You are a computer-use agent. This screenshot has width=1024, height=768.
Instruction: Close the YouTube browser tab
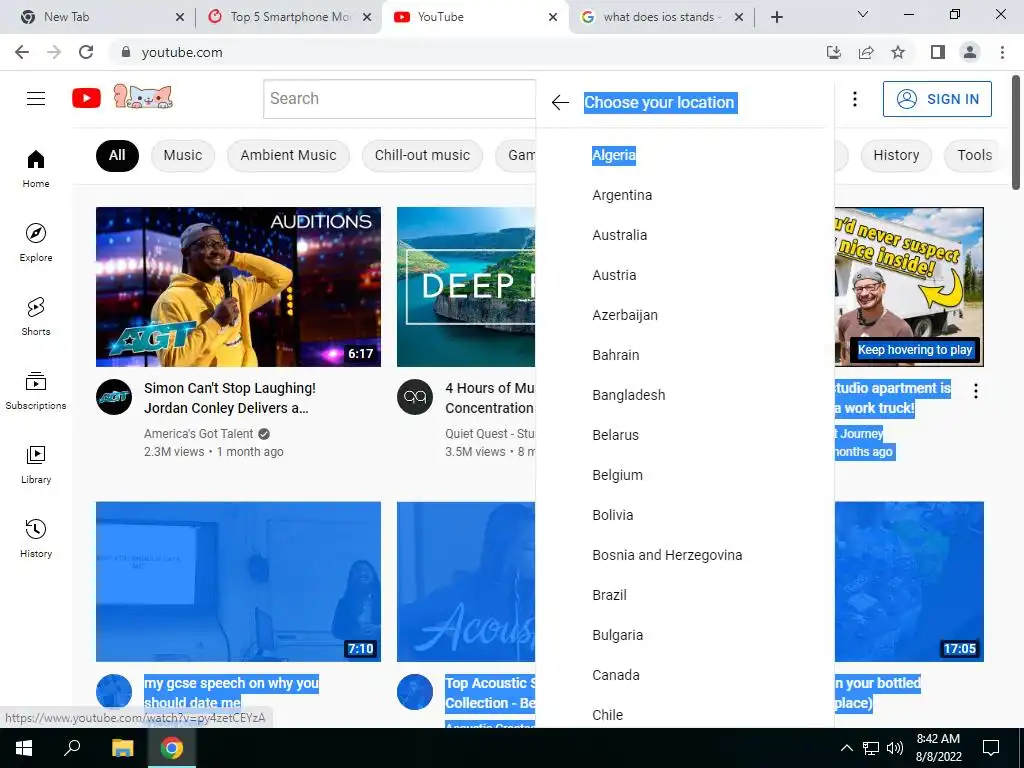553,17
